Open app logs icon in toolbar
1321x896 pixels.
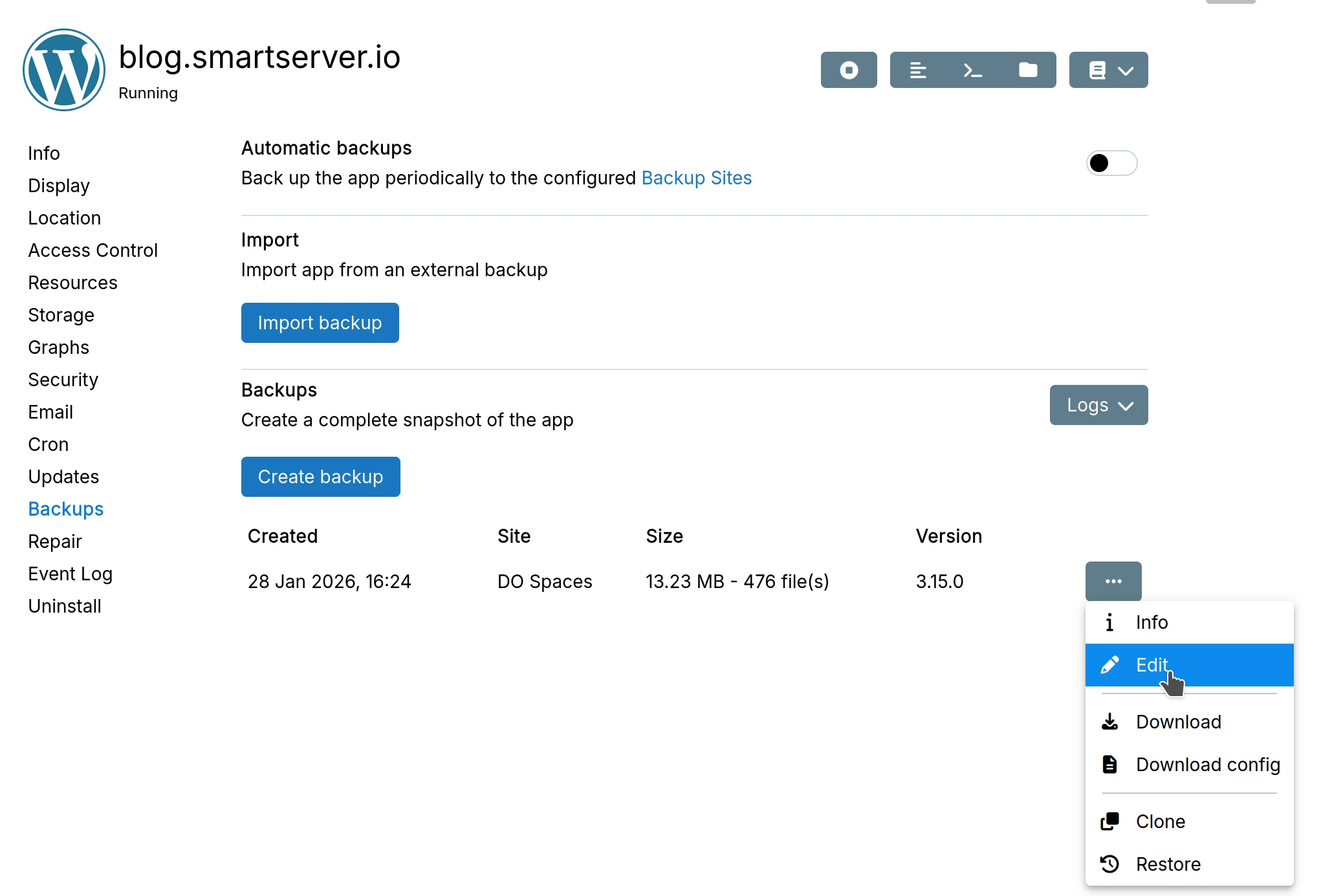tap(917, 70)
